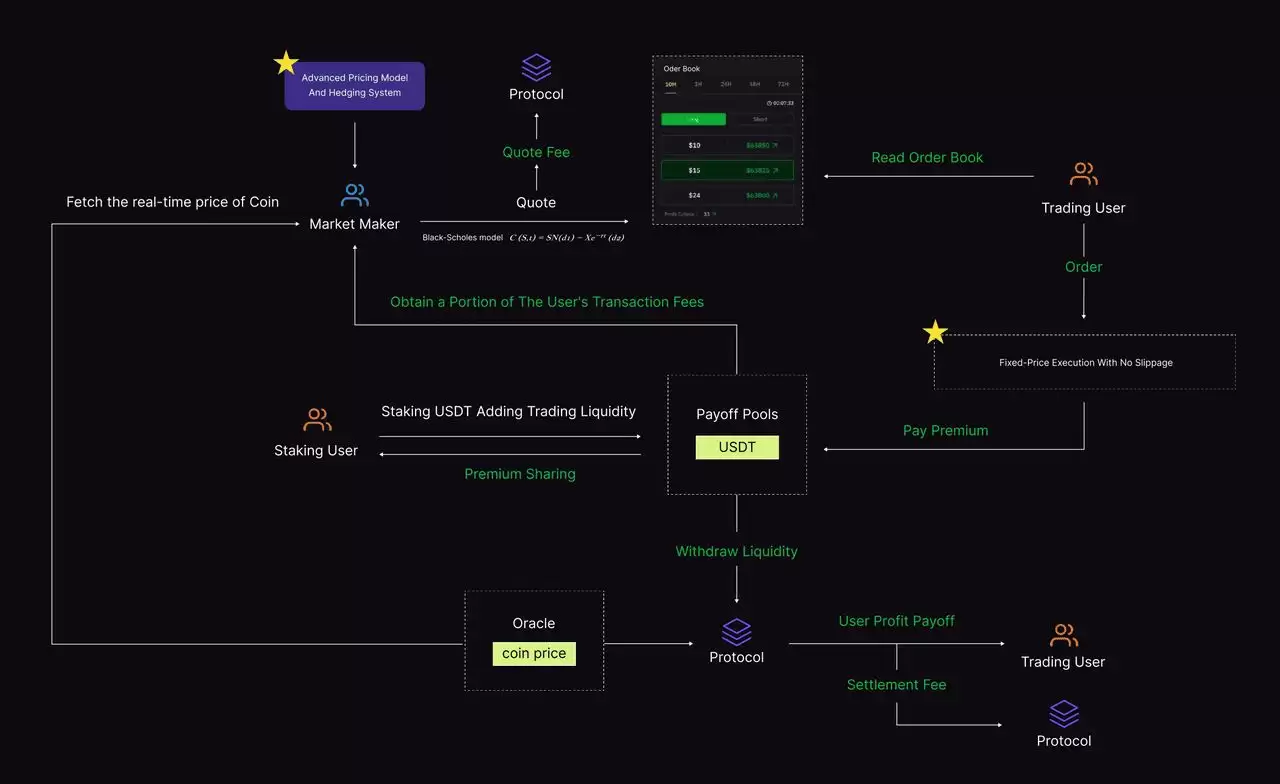Select the 10M tab in order book
This screenshot has width=1280, height=784.
[x=671, y=85]
